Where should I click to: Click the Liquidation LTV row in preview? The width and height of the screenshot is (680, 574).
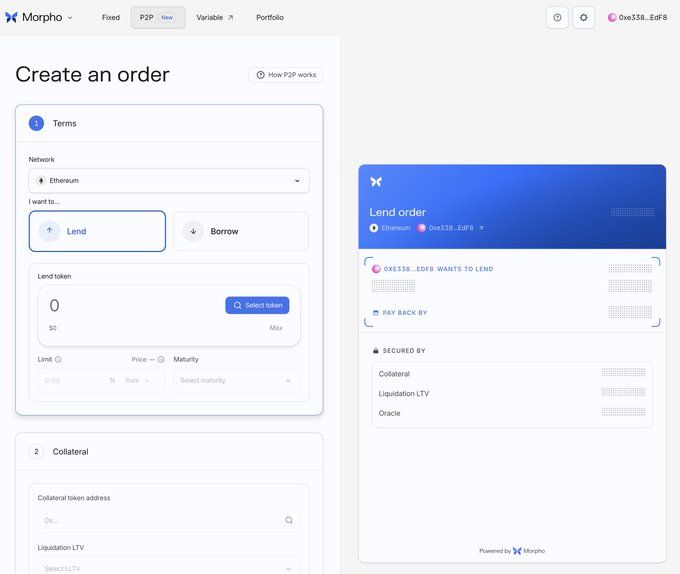point(512,393)
